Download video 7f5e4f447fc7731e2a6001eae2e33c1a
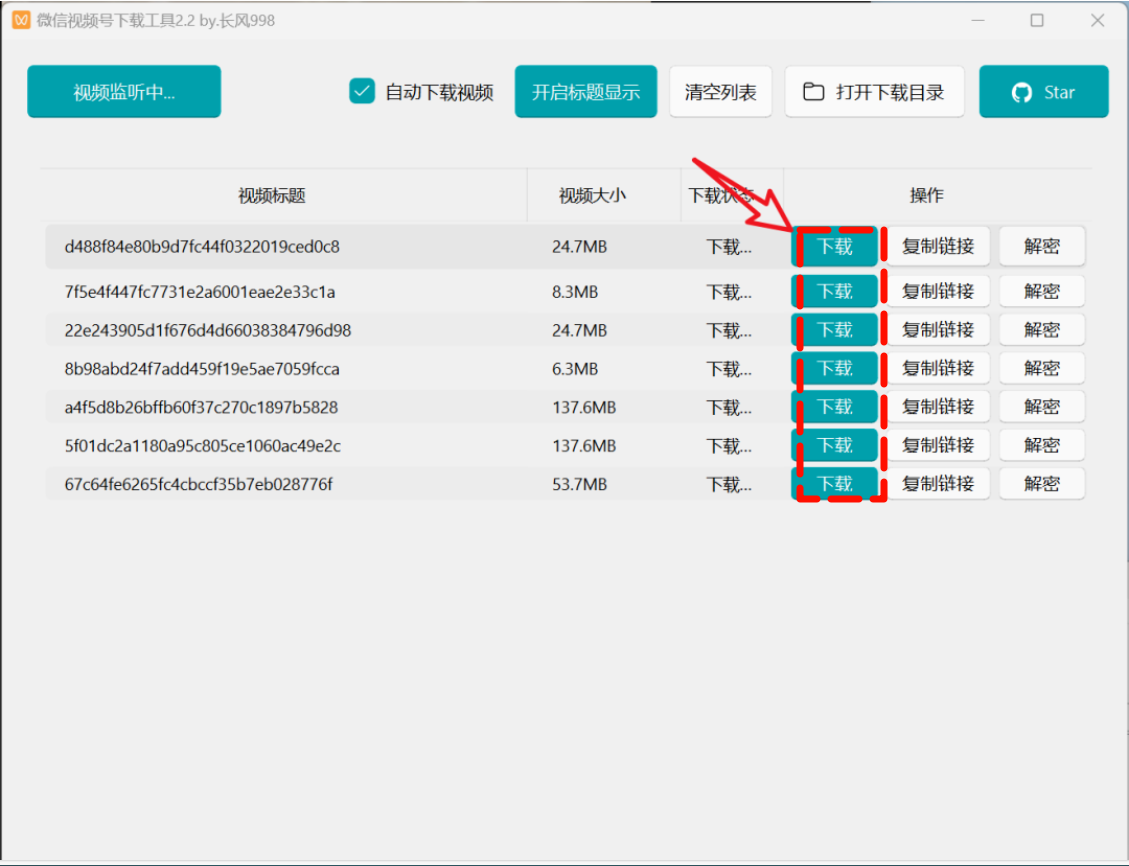 click(835, 292)
